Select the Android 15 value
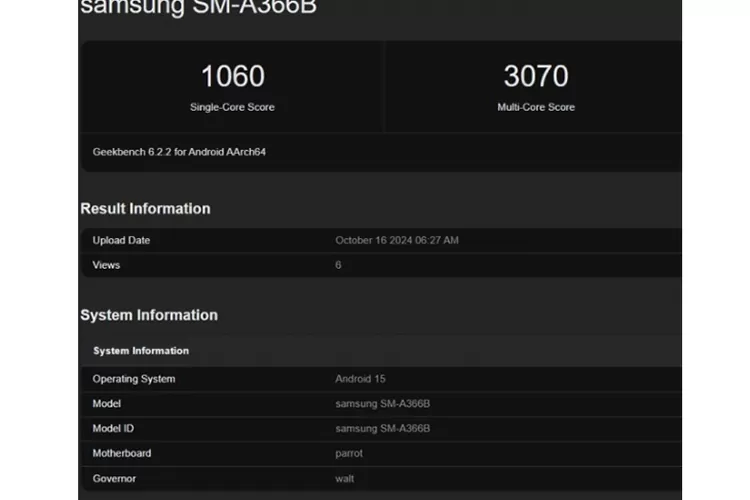This screenshot has height=500, width=750. (x=360, y=379)
